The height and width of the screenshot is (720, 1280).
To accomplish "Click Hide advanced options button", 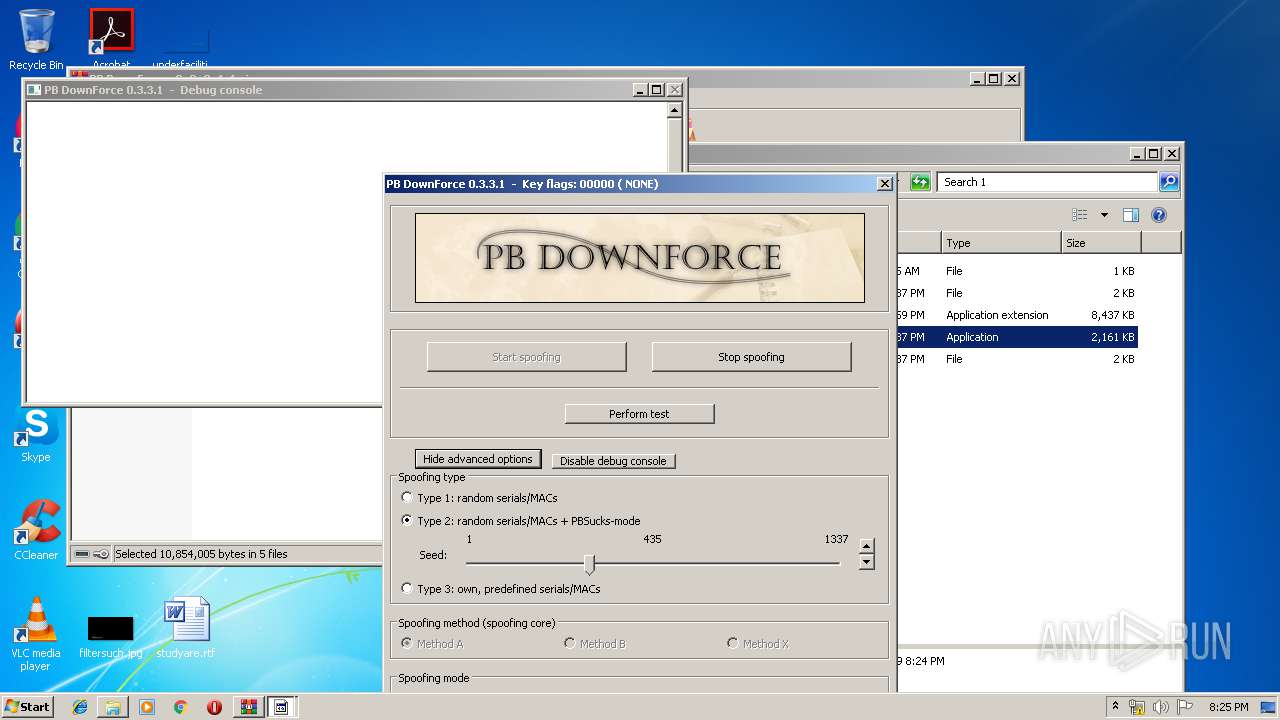I will [x=478, y=459].
